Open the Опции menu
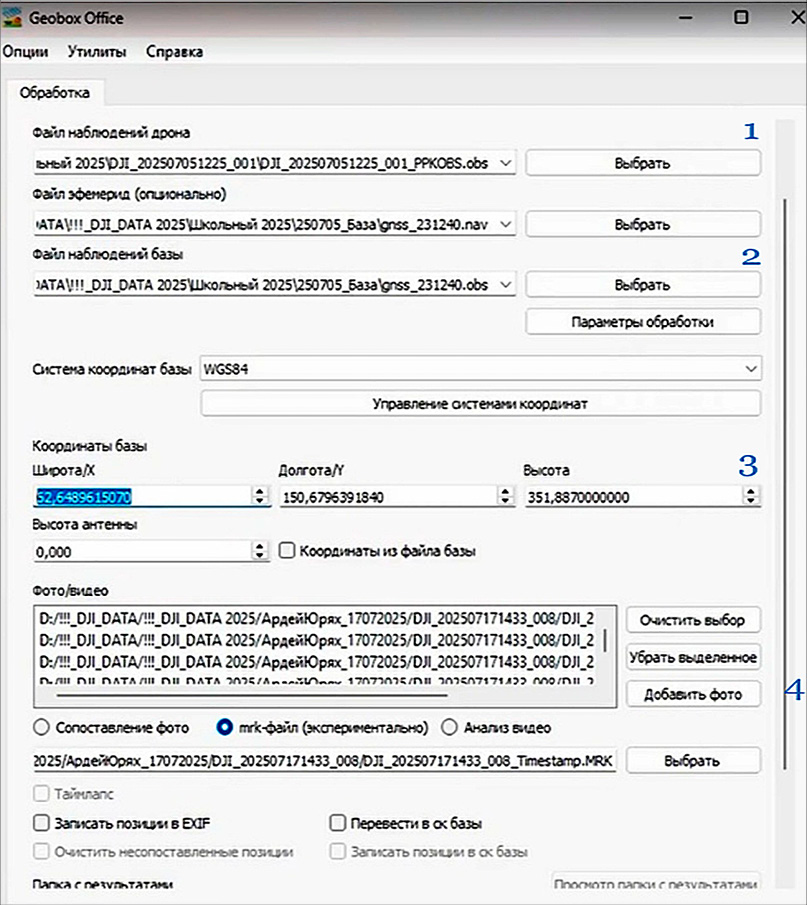Viewport: 807px width, 905px height. point(25,52)
